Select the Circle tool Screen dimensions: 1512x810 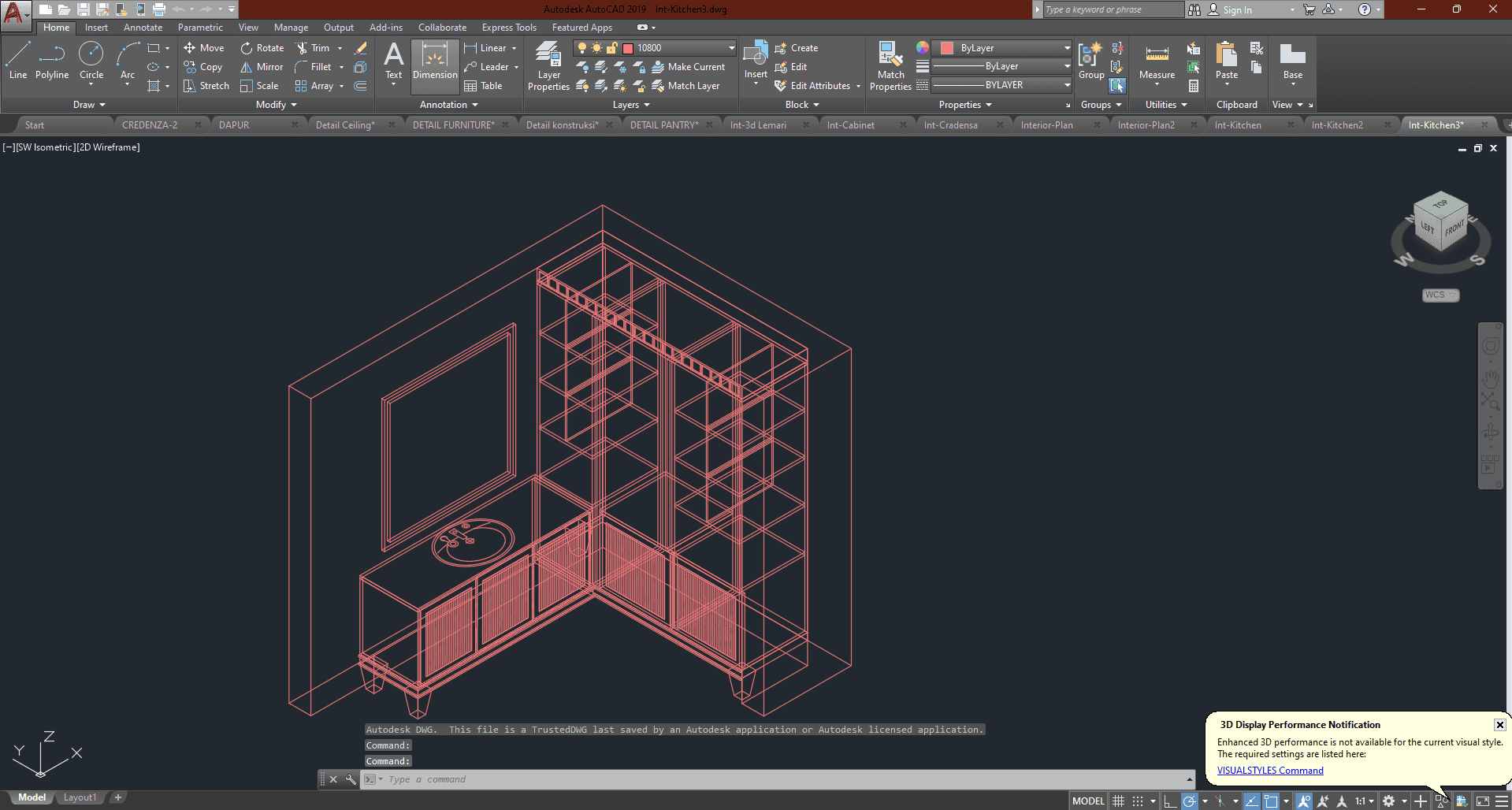click(91, 61)
